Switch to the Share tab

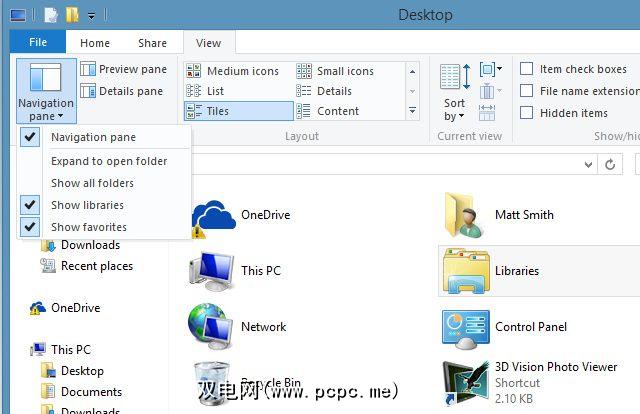coord(152,43)
